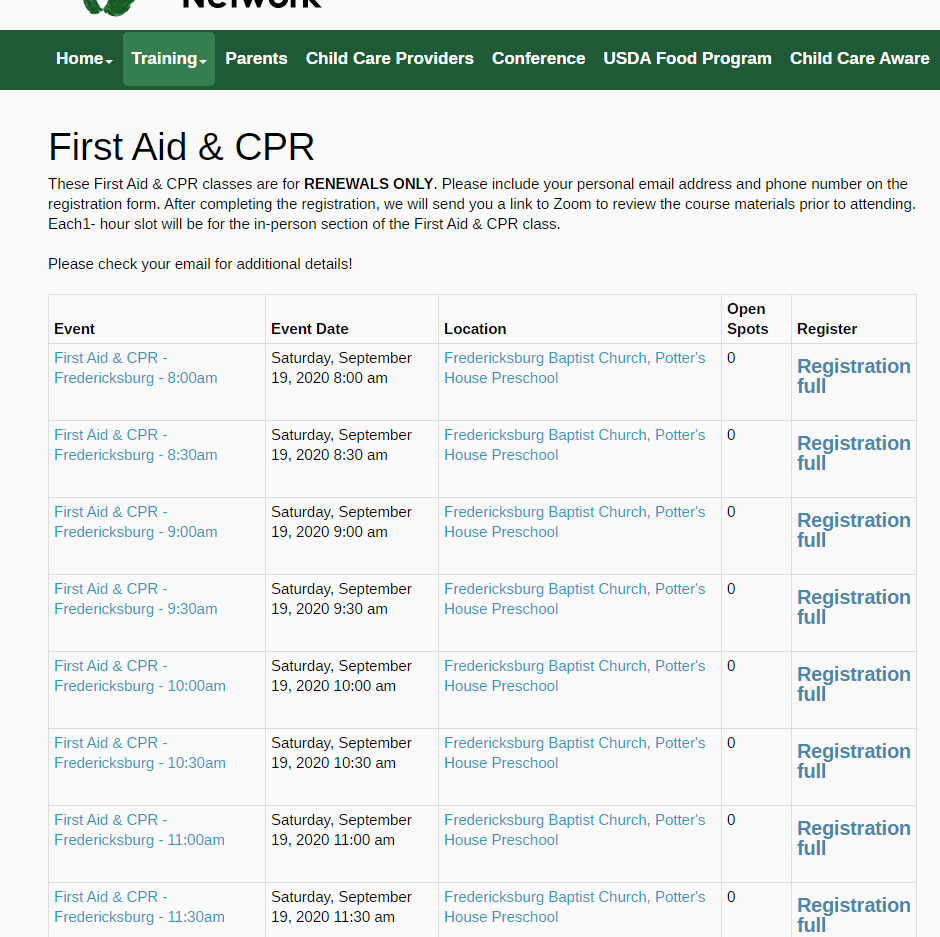Open the Training dropdown menu
Viewport: 940px width, 937px height.
[168, 59]
